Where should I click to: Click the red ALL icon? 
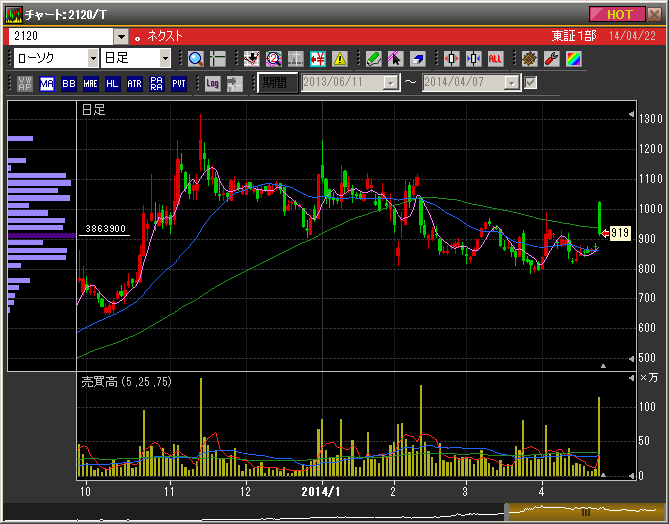[x=495, y=58]
